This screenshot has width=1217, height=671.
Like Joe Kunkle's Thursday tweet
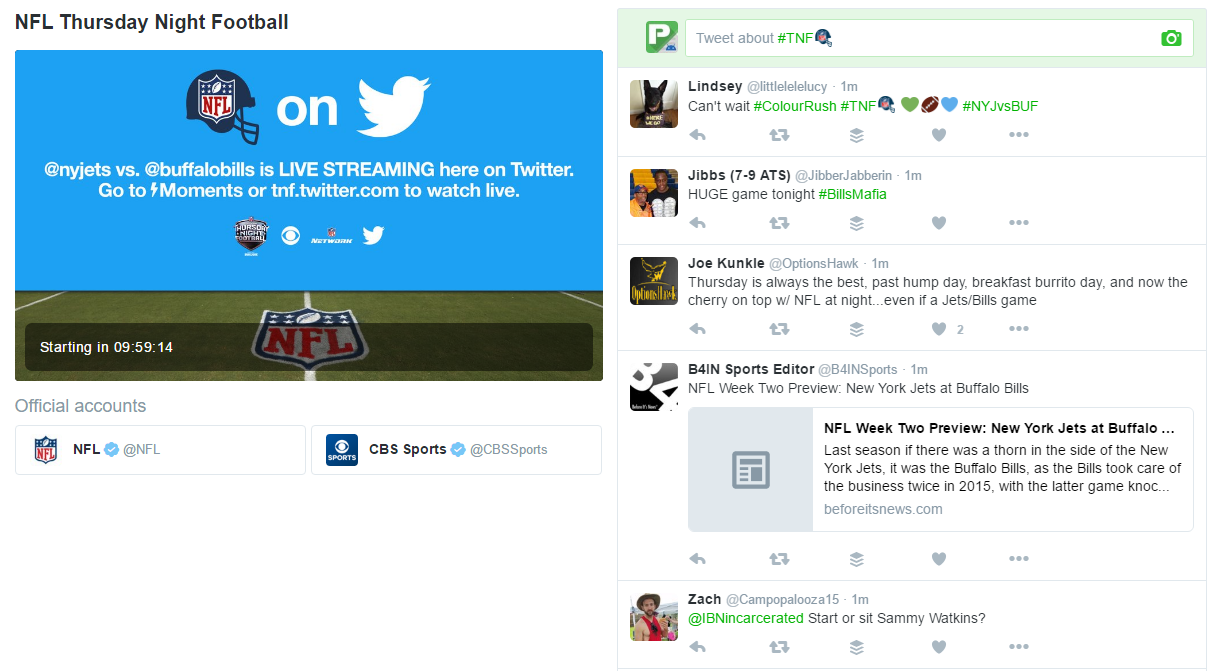pos(938,329)
